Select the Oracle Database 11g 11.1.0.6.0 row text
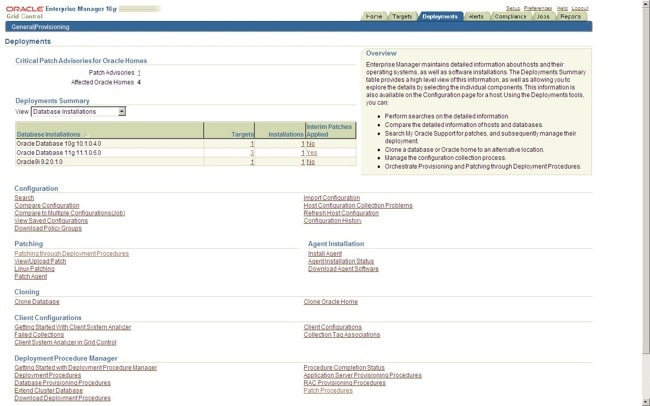 [59, 153]
